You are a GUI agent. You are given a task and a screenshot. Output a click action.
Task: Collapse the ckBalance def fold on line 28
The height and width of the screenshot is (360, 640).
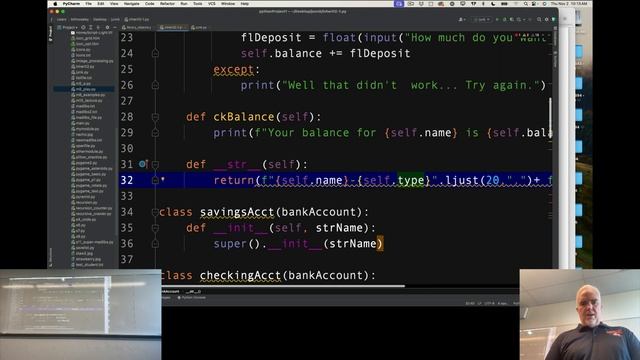click(x=155, y=117)
